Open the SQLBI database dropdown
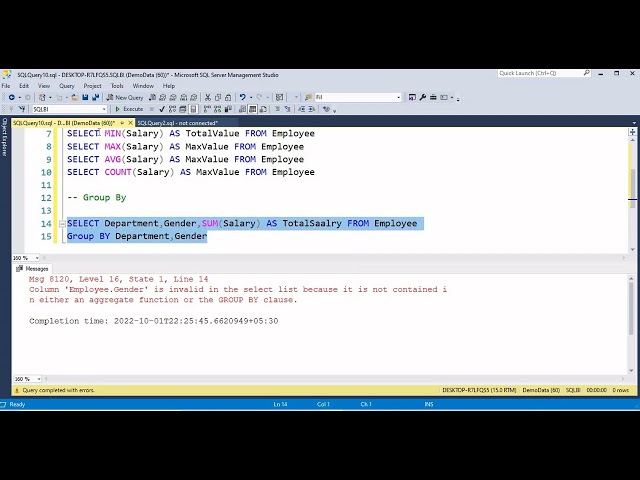Image resolution: width=640 pixels, height=480 pixels. point(104,109)
